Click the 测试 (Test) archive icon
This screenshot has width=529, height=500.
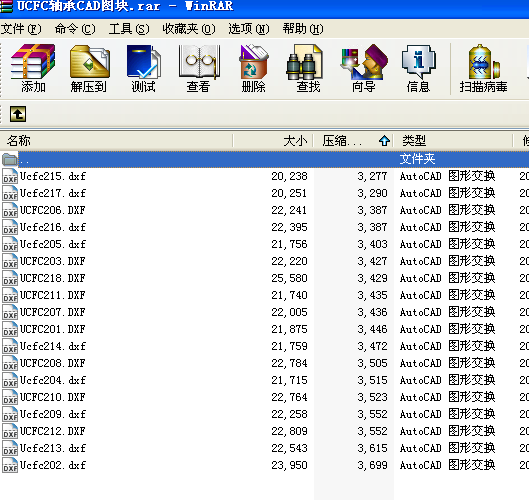click(x=143, y=68)
